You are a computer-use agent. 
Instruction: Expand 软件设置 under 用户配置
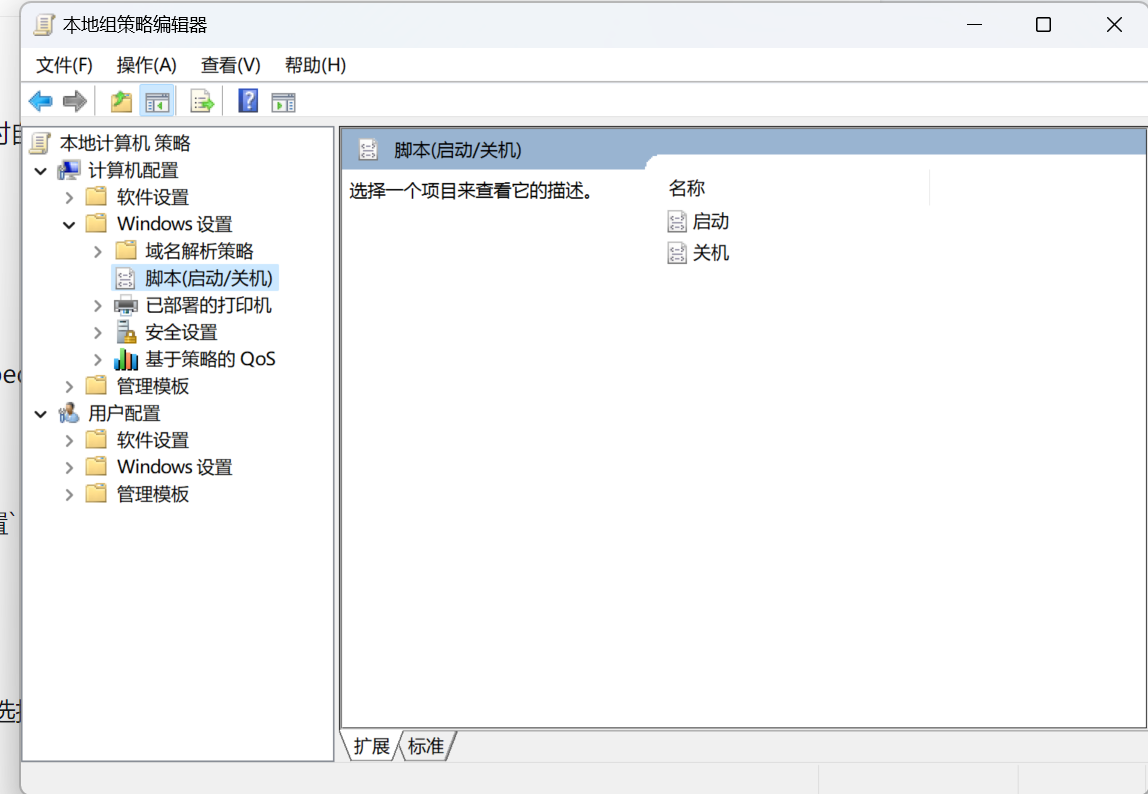pos(69,441)
